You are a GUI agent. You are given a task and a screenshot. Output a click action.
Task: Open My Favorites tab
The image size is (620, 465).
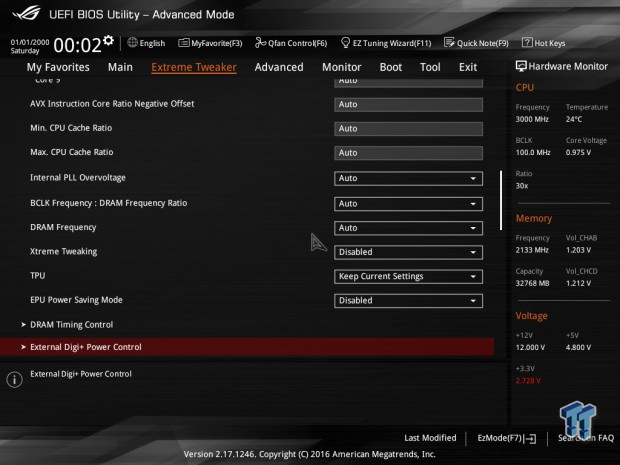(58, 67)
